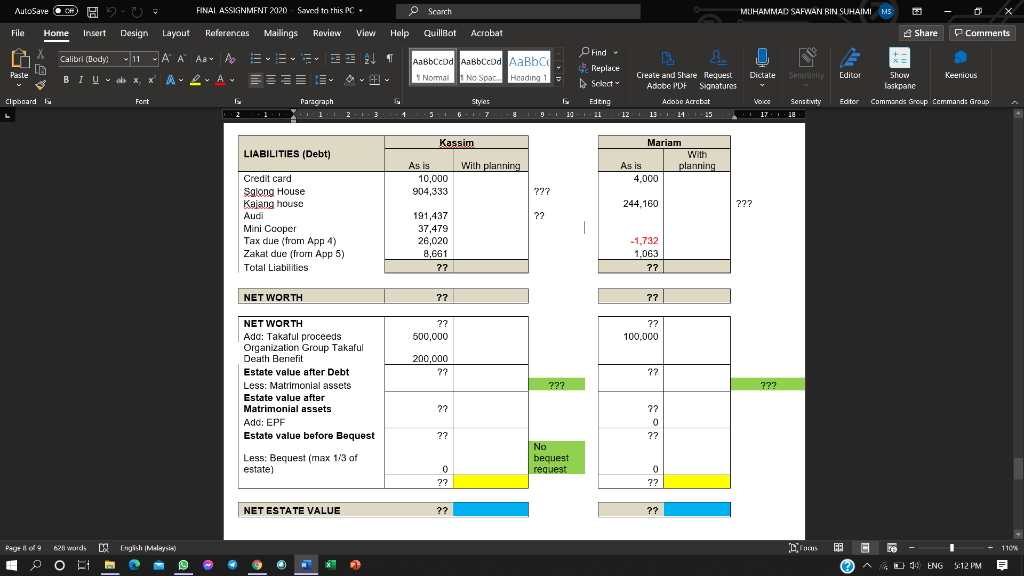Open WhatsApp from the taskbar
The image size is (1024, 576).
pyautogui.click(x=184, y=565)
